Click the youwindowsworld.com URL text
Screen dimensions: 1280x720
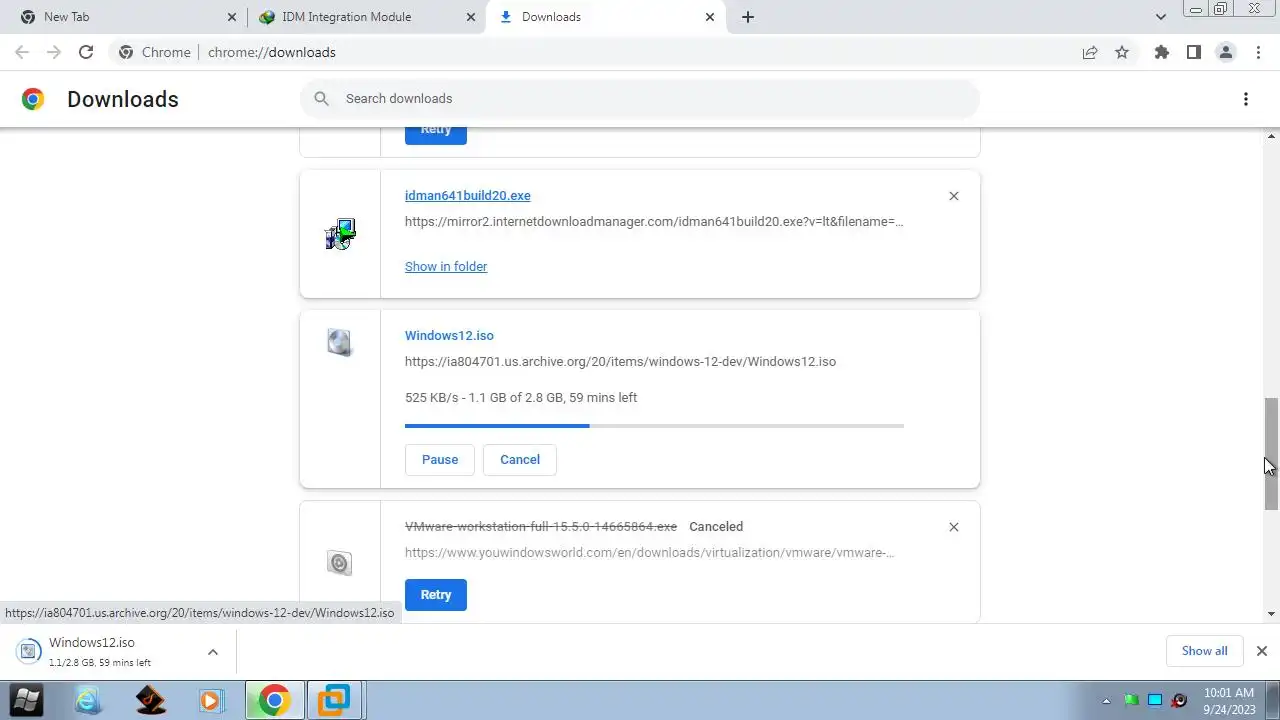click(649, 553)
